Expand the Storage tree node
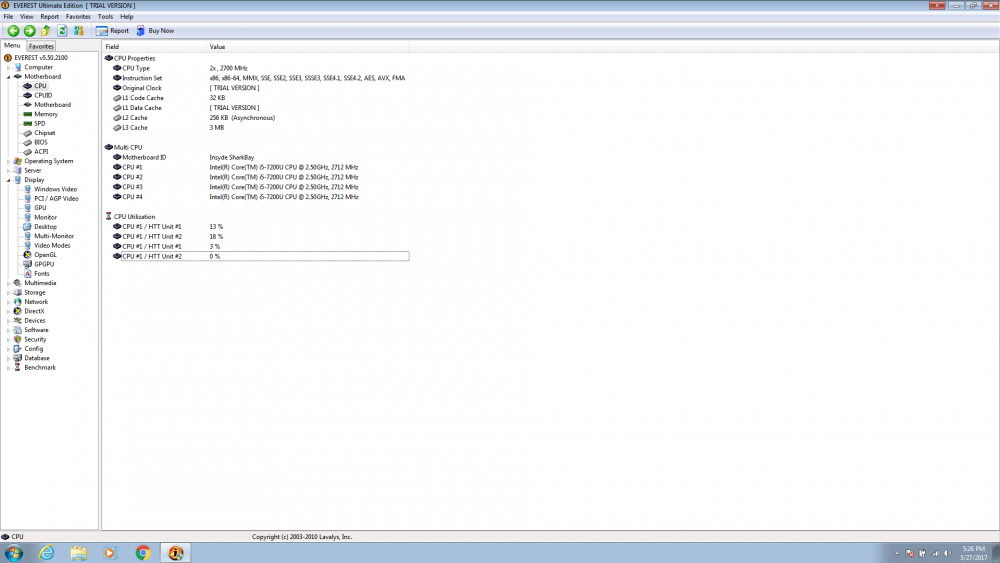The image size is (1000, 563). (x=8, y=293)
